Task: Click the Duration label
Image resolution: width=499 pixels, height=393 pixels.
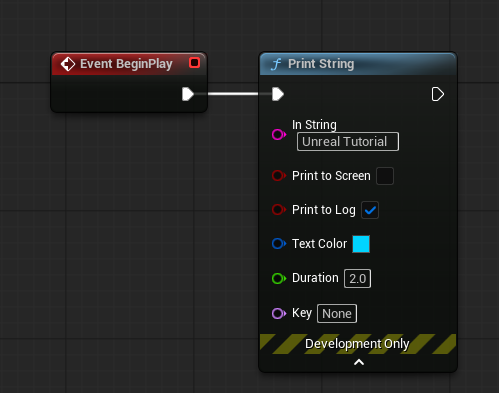Action: (x=315, y=278)
